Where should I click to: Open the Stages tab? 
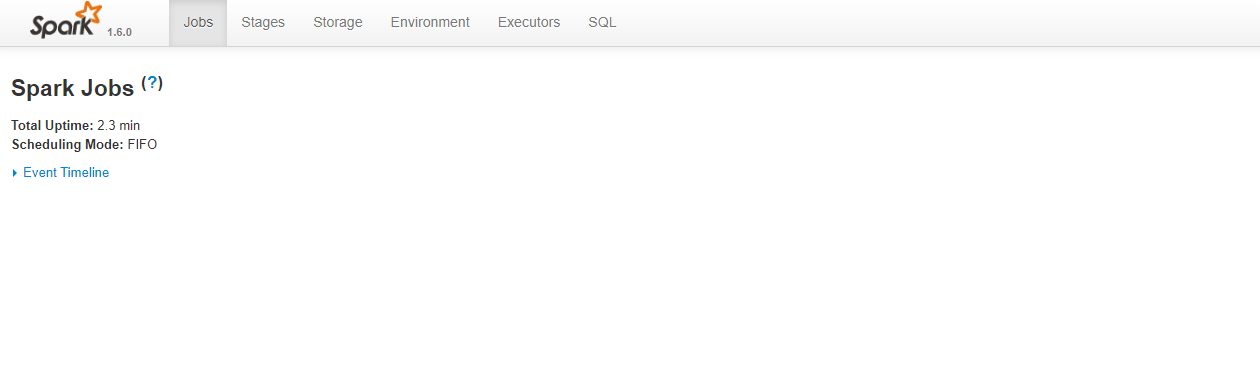(263, 22)
